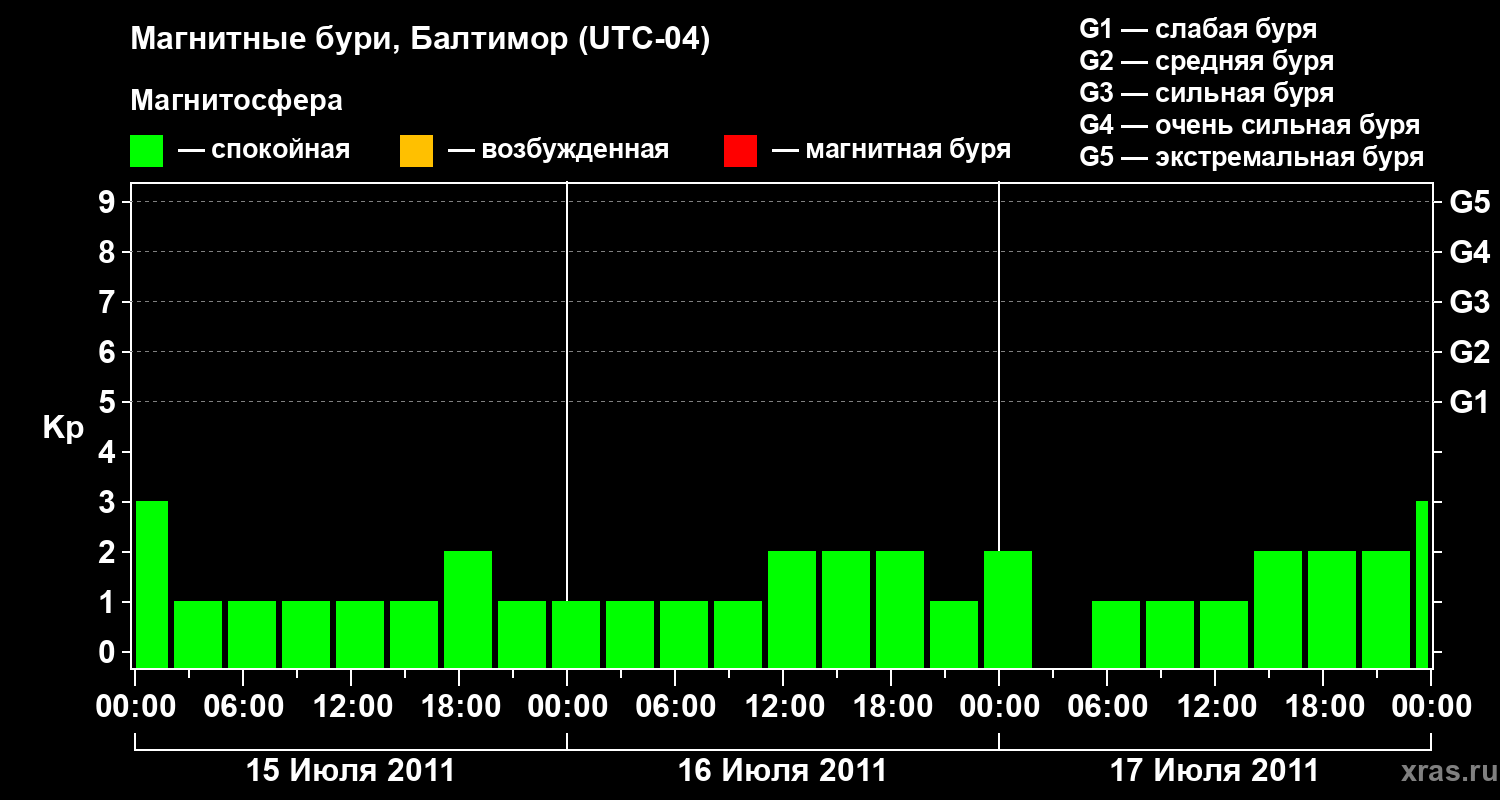Click the '12:00' time label under 16 July
Image resolution: width=1500 pixels, height=800 pixels.
click(x=783, y=706)
